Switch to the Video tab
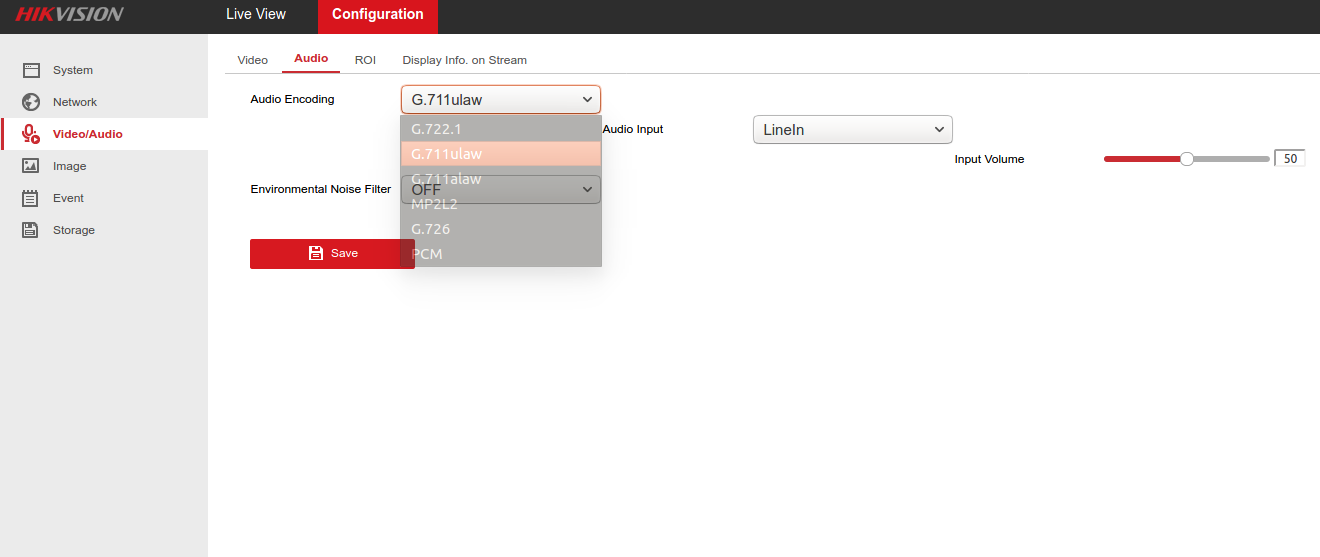 (252, 60)
